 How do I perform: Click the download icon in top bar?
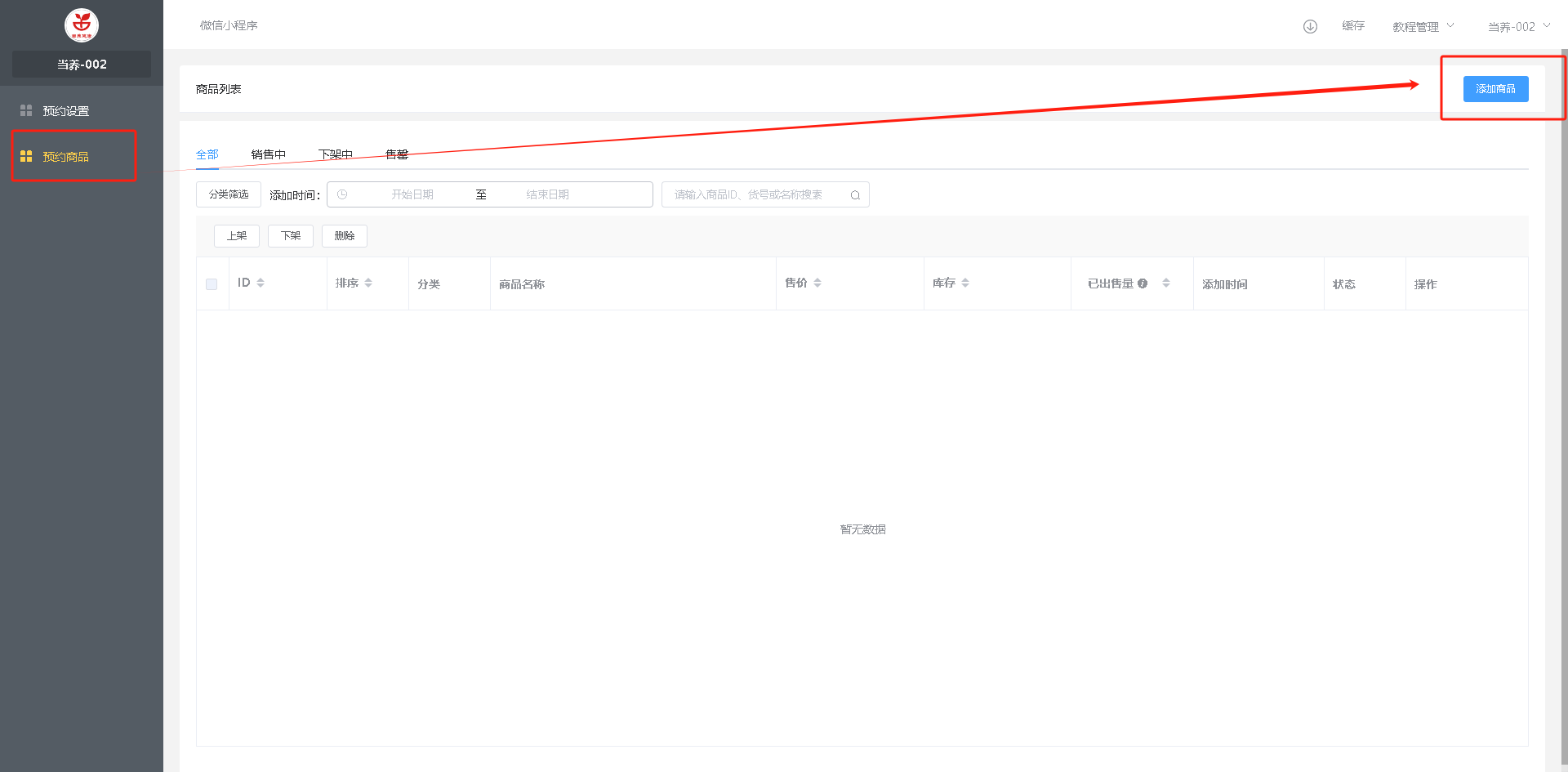tap(1310, 26)
